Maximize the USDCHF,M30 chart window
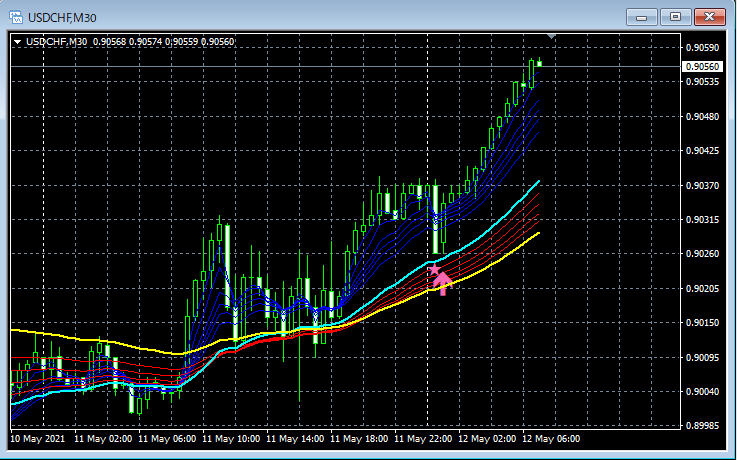This screenshot has width=738, height=460. coord(675,17)
